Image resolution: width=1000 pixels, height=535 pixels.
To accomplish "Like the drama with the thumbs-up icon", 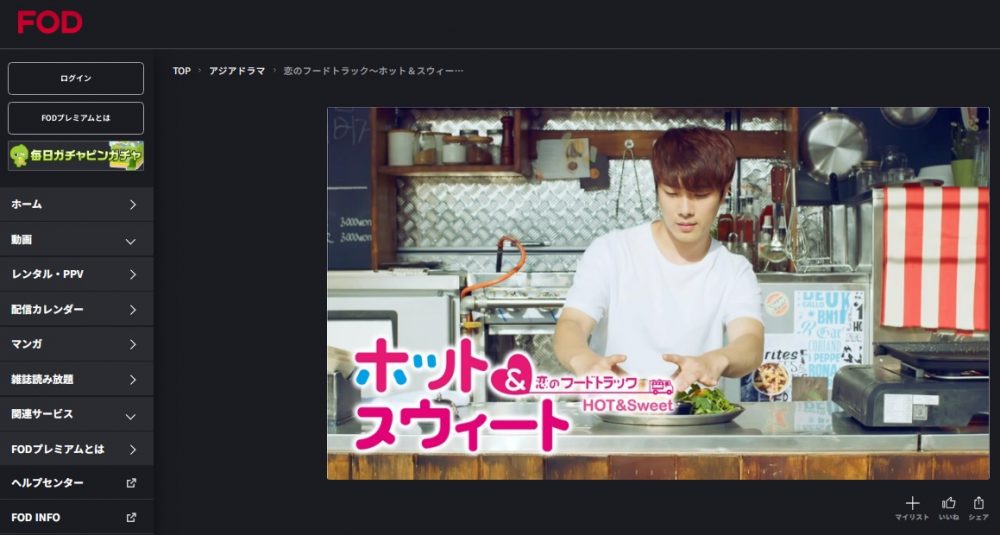I will tap(948, 502).
